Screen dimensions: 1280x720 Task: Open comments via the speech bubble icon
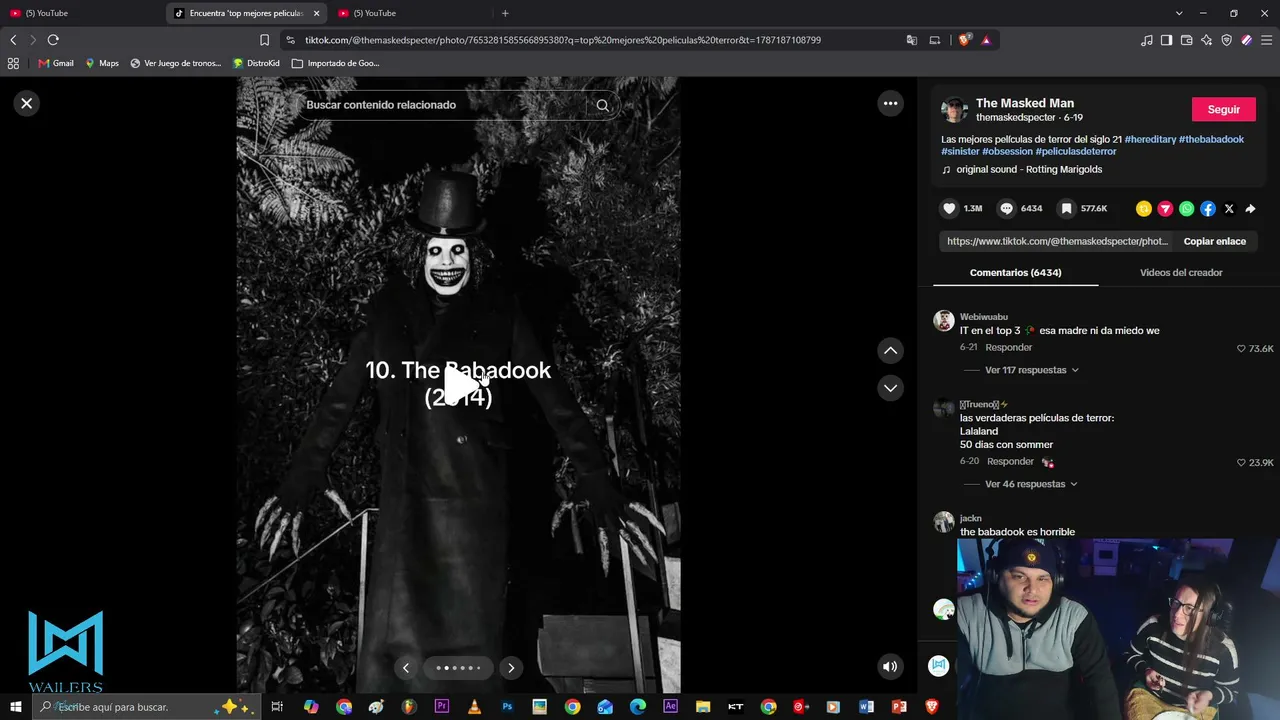1007,209
